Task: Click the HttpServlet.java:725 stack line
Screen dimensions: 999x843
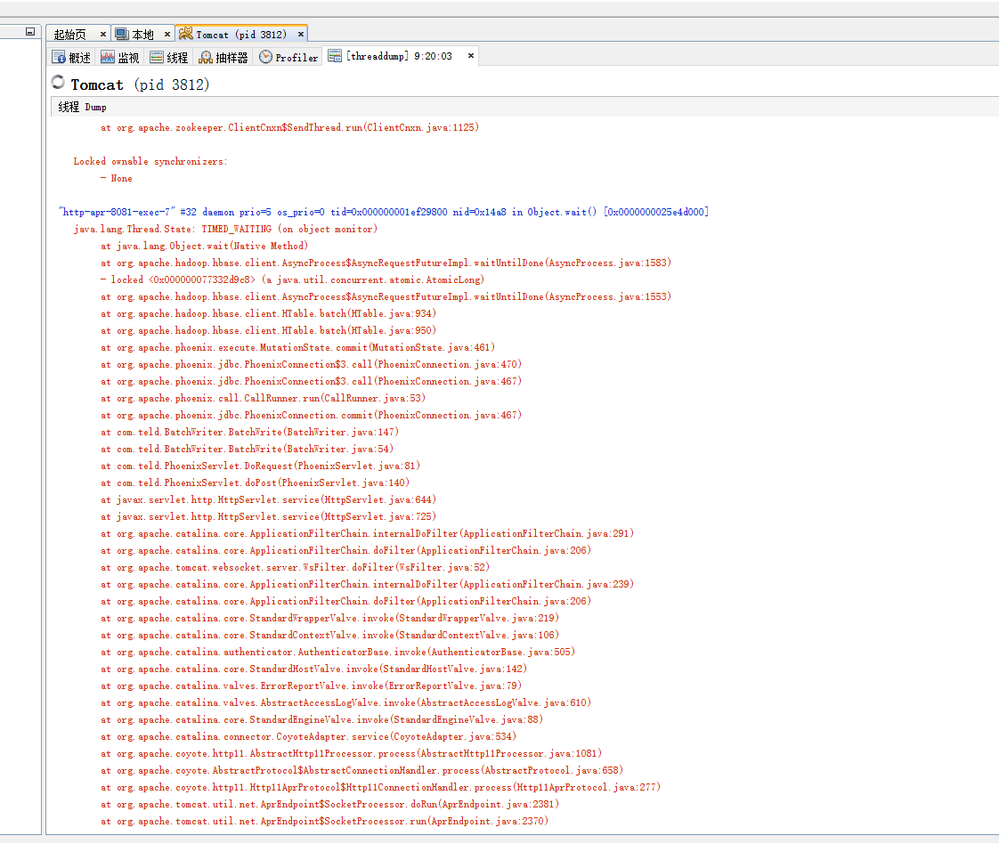Action: click(268, 517)
